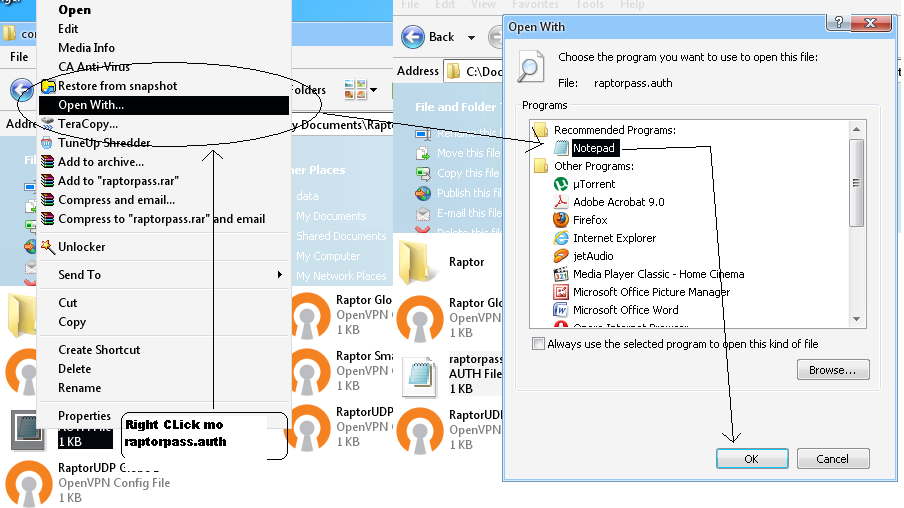Click the Back button in Explorer
This screenshot has height=508, width=904.
click(428, 37)
